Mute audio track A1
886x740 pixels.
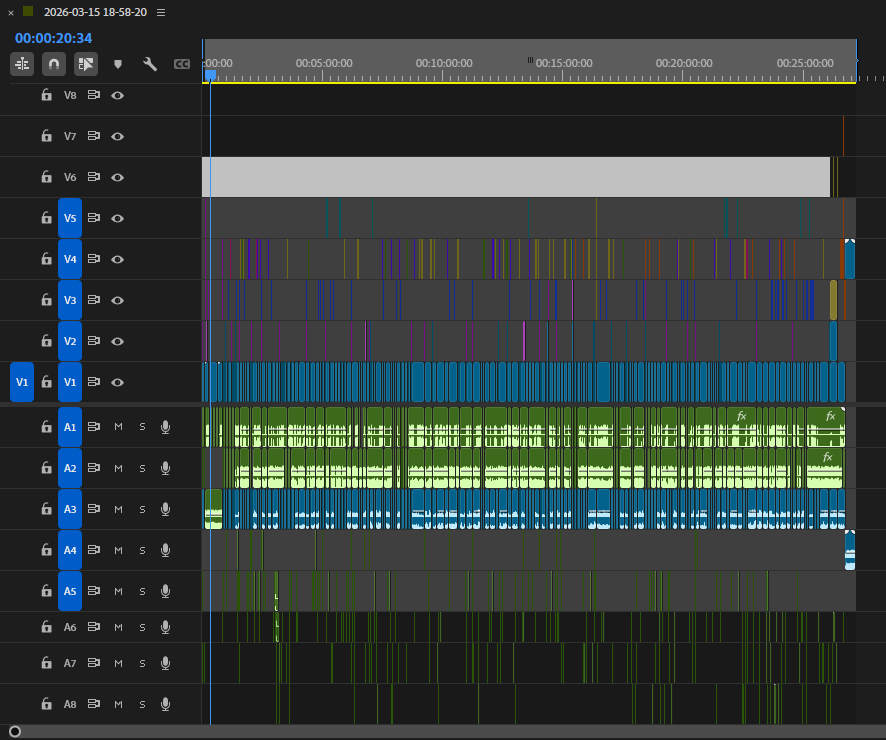click(x=118, y=427)
